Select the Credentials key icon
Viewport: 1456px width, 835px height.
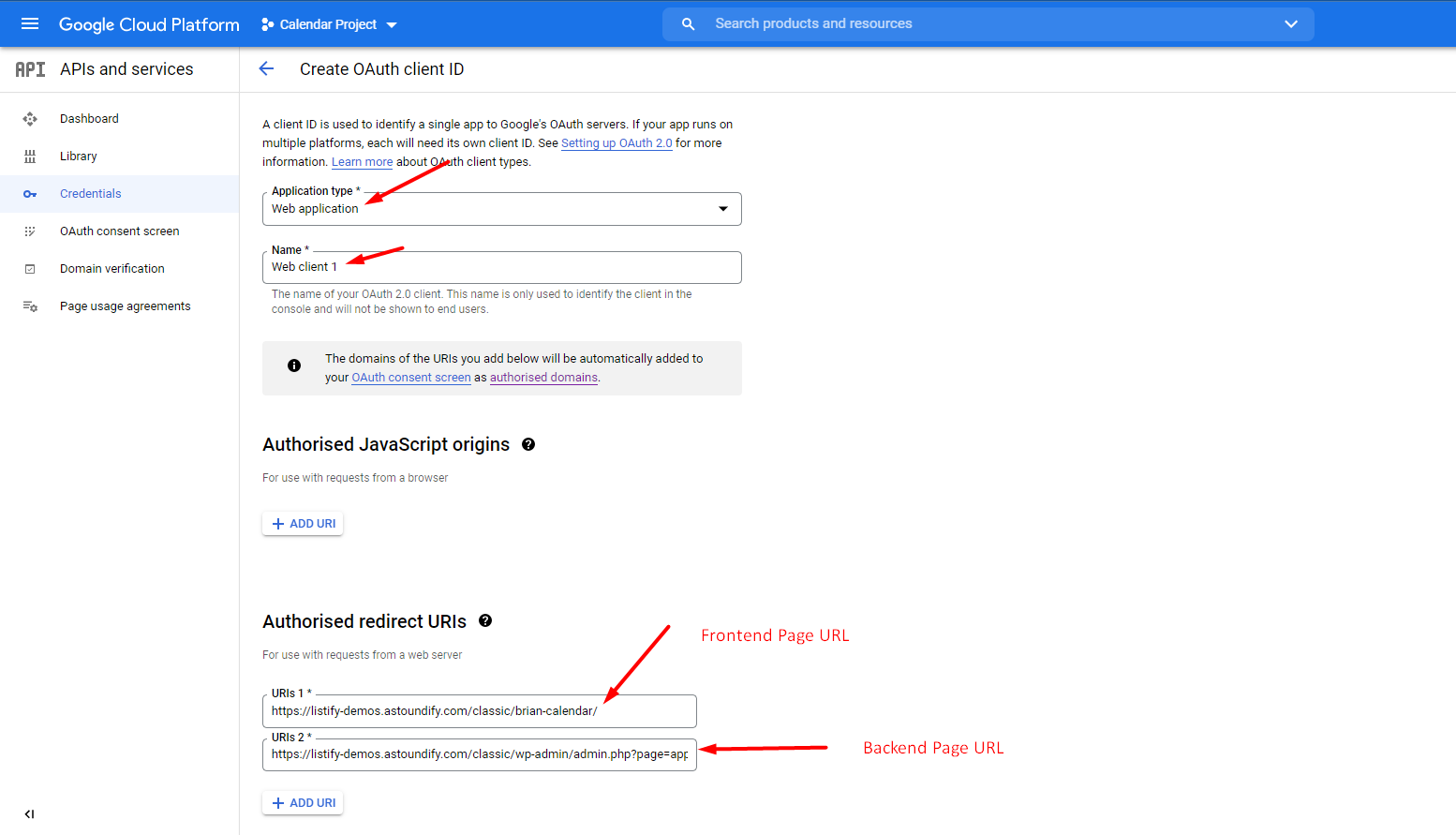pos(29,193)
